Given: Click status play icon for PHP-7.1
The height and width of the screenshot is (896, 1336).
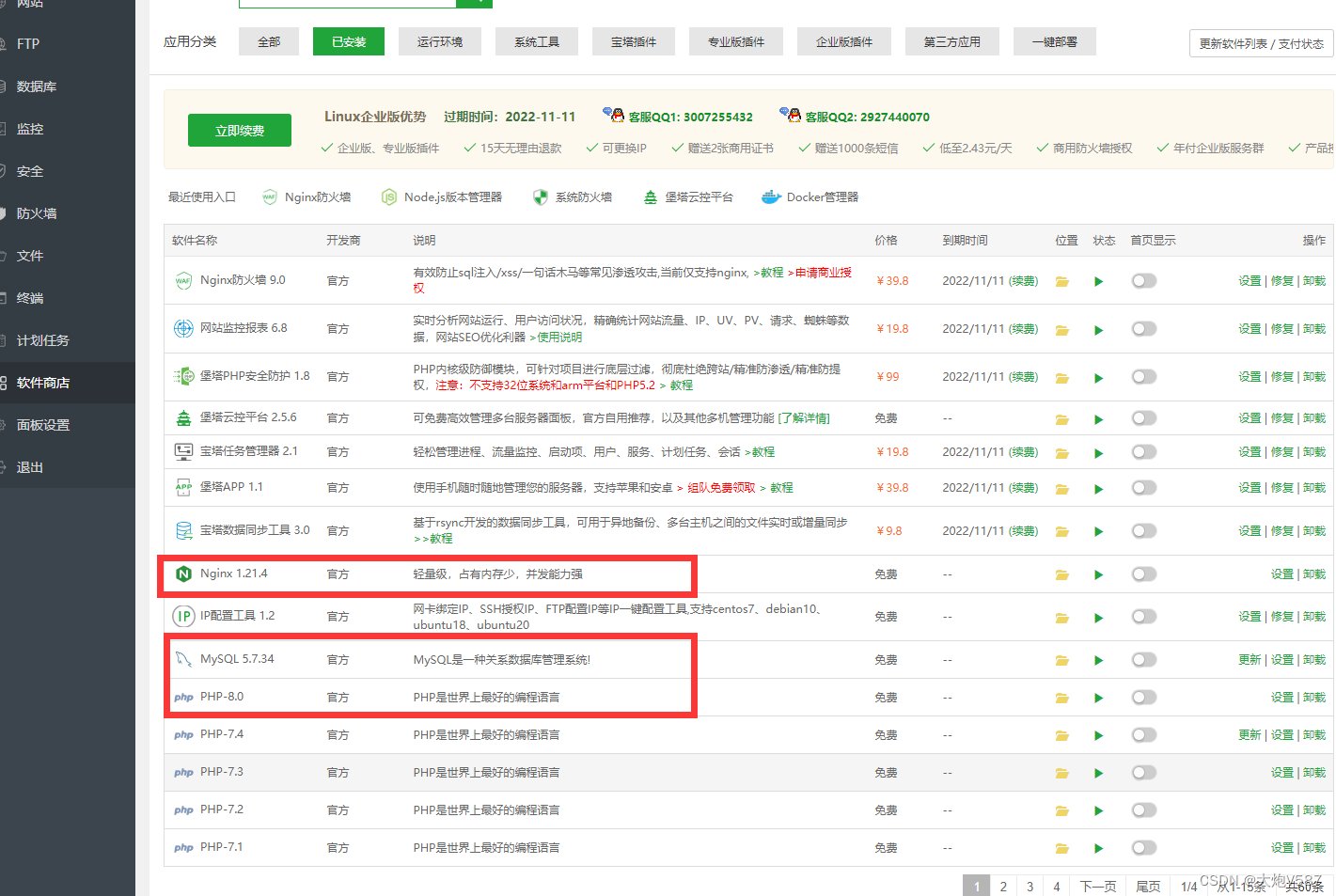Looking at the screenshot, I should coord(1098,848).
